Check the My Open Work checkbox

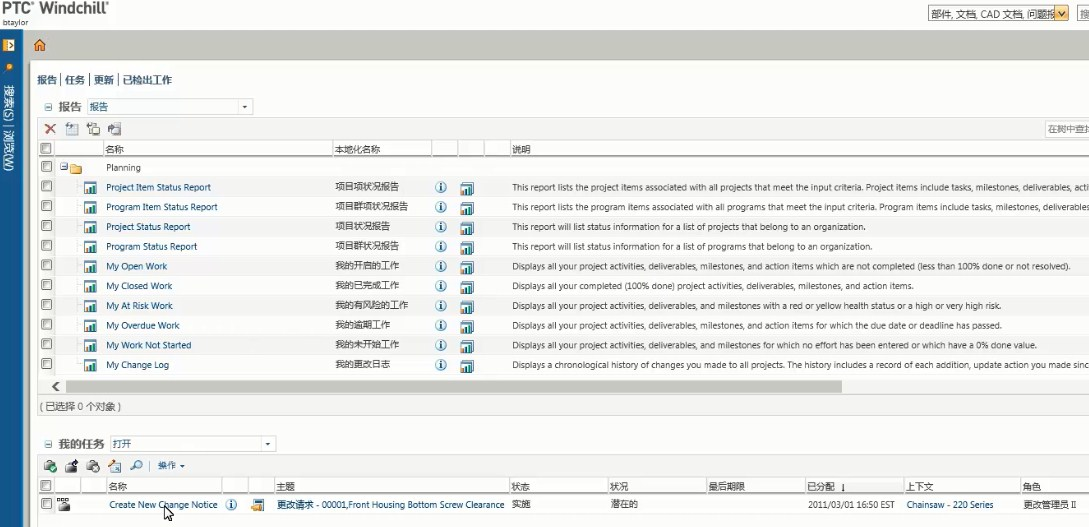(46, 265)
